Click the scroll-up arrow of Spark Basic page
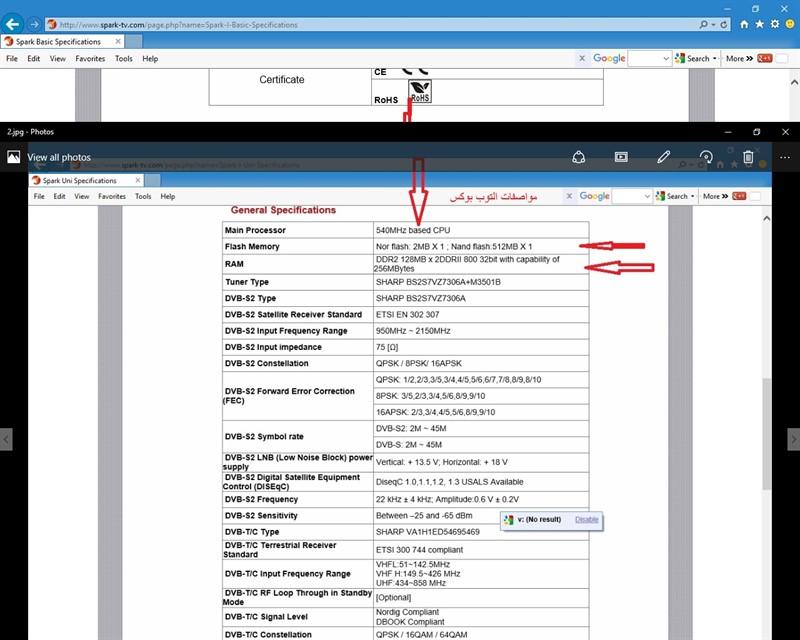800x640 pixels. [x=794, y=82]
